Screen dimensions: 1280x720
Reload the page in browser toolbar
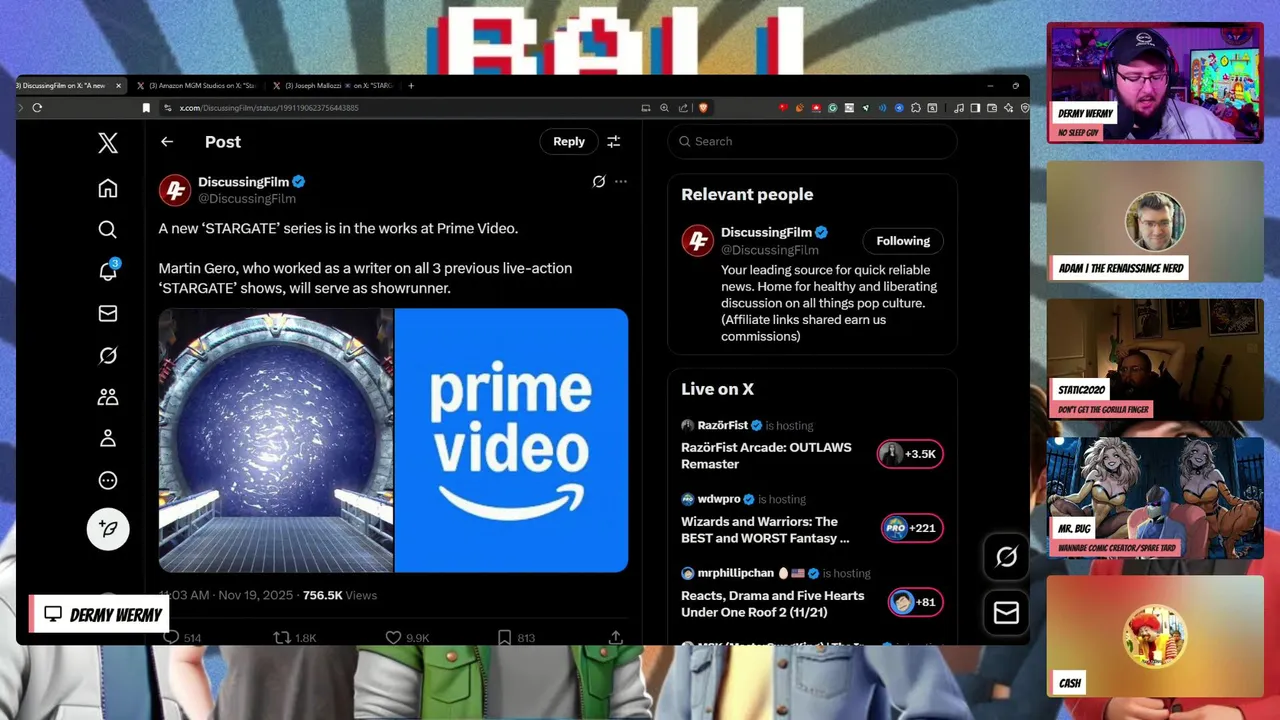[37, 108]
